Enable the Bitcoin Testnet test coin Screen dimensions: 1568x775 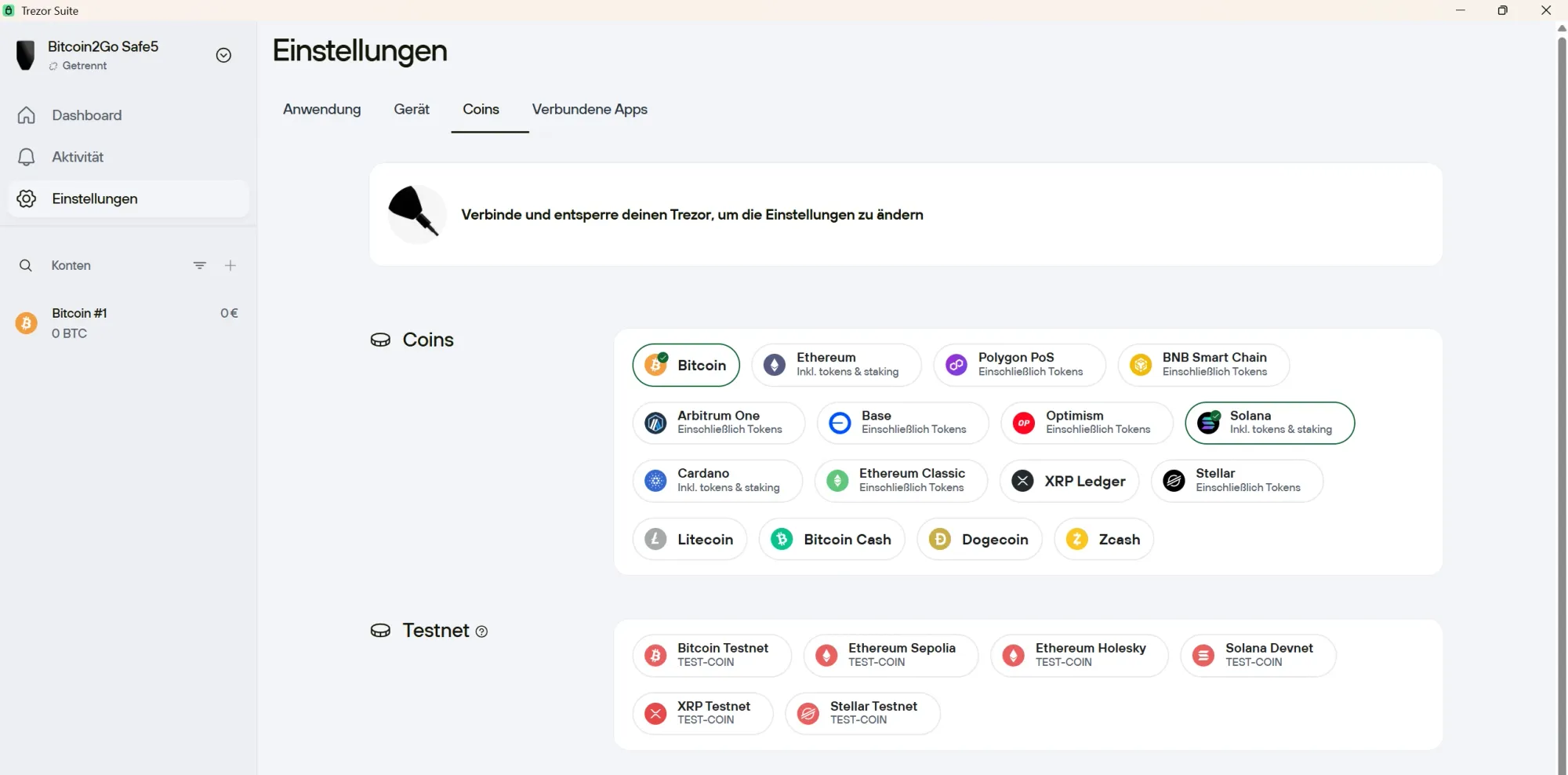coord(712,655)
